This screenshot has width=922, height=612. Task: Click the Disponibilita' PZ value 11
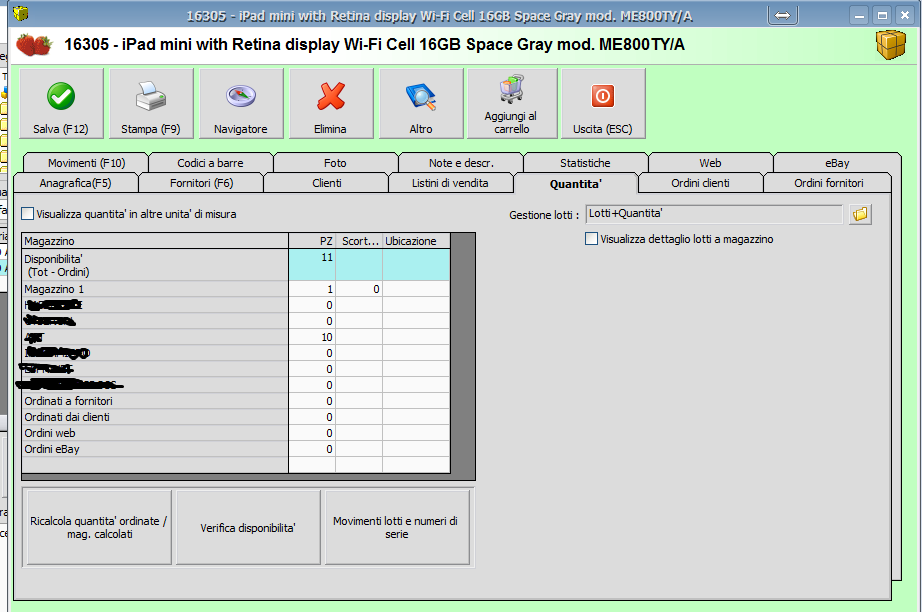(312, 265)
